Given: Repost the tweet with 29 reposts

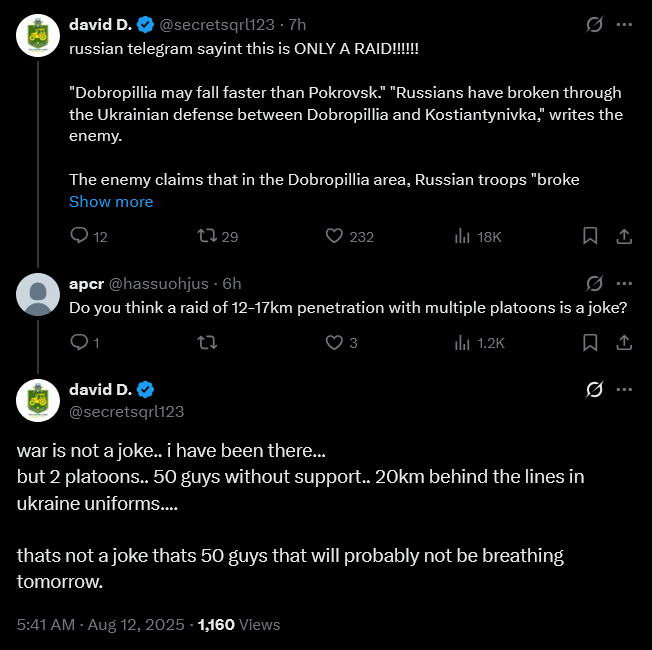Looking at the screenshot, I should coord(207,236).
